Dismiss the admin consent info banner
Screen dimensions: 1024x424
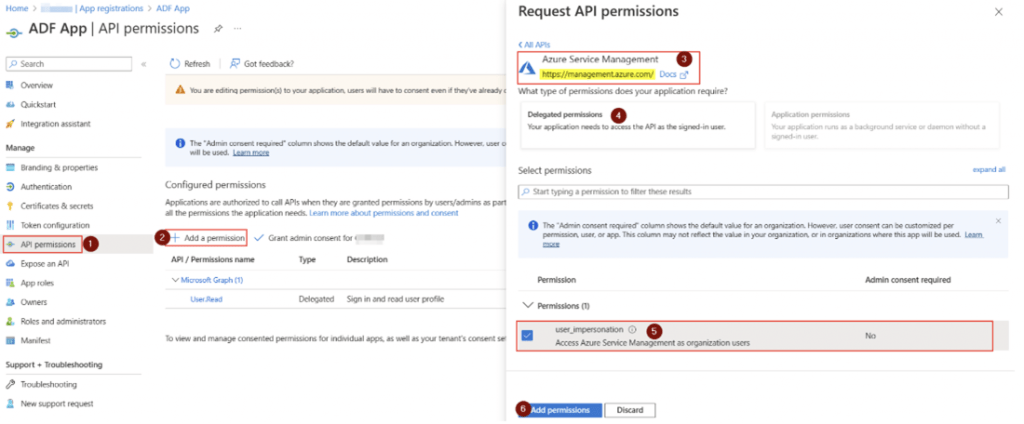coord(998,221)
